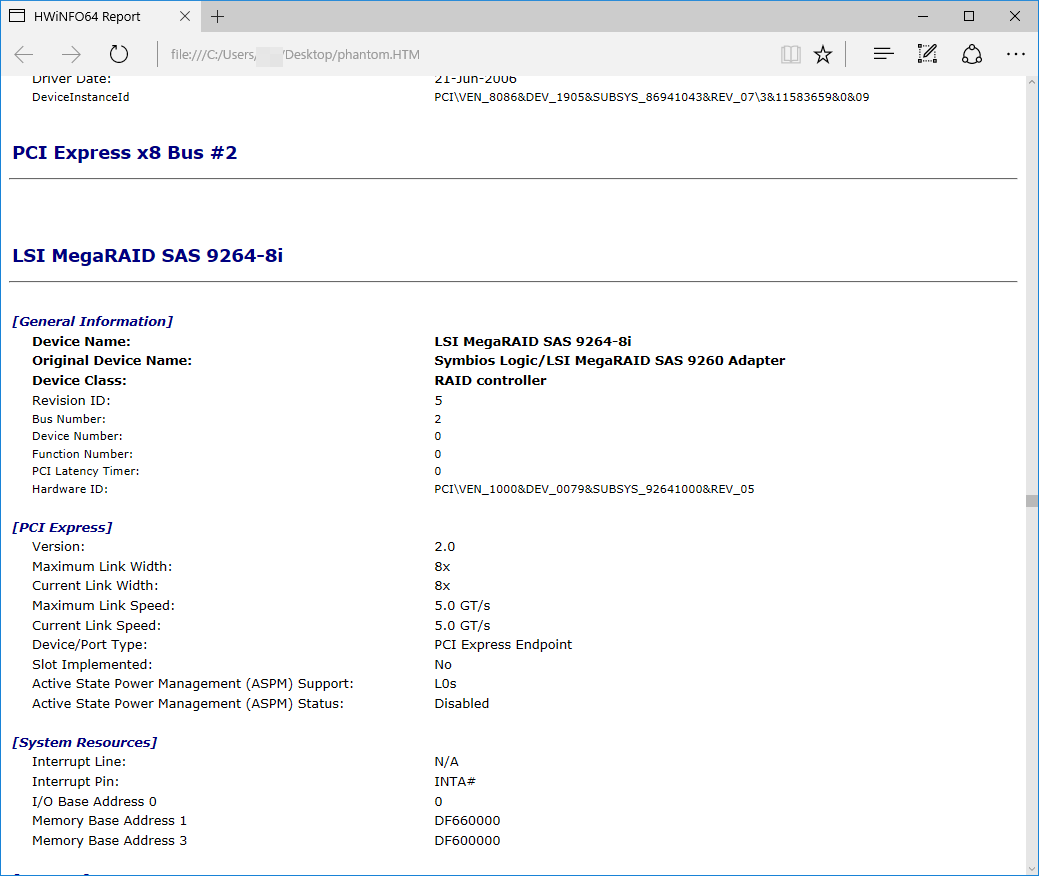Viewport: 1039px width, 876px height.
Task: Open the More actions ellipsis menu
Action: click(x=1015, y=54)
